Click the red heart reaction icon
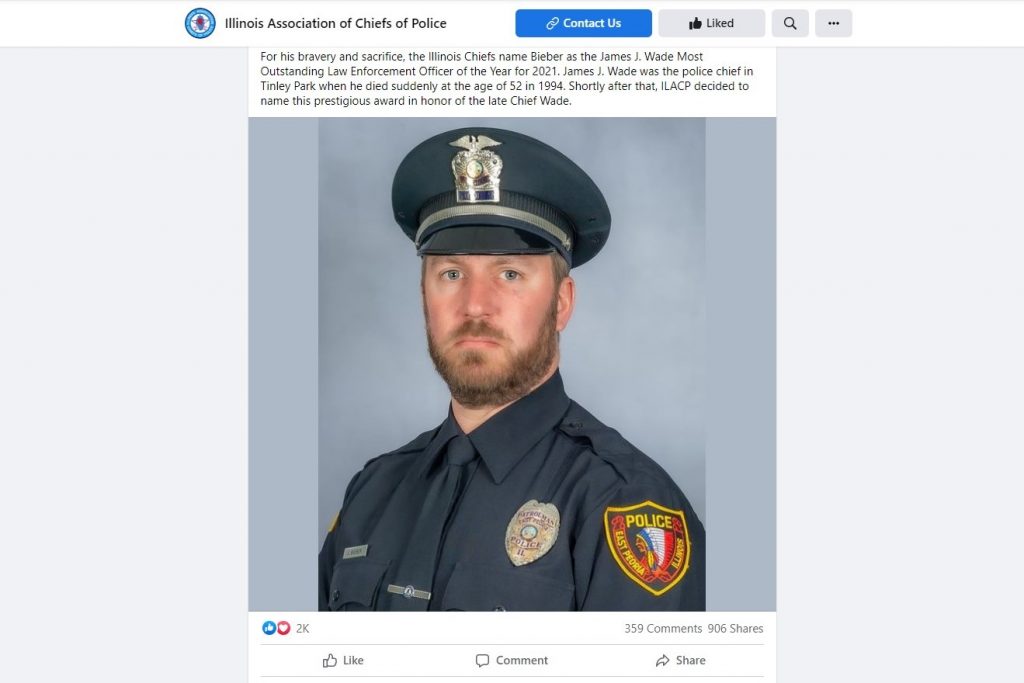1024x683 pixels. [283, 628]
